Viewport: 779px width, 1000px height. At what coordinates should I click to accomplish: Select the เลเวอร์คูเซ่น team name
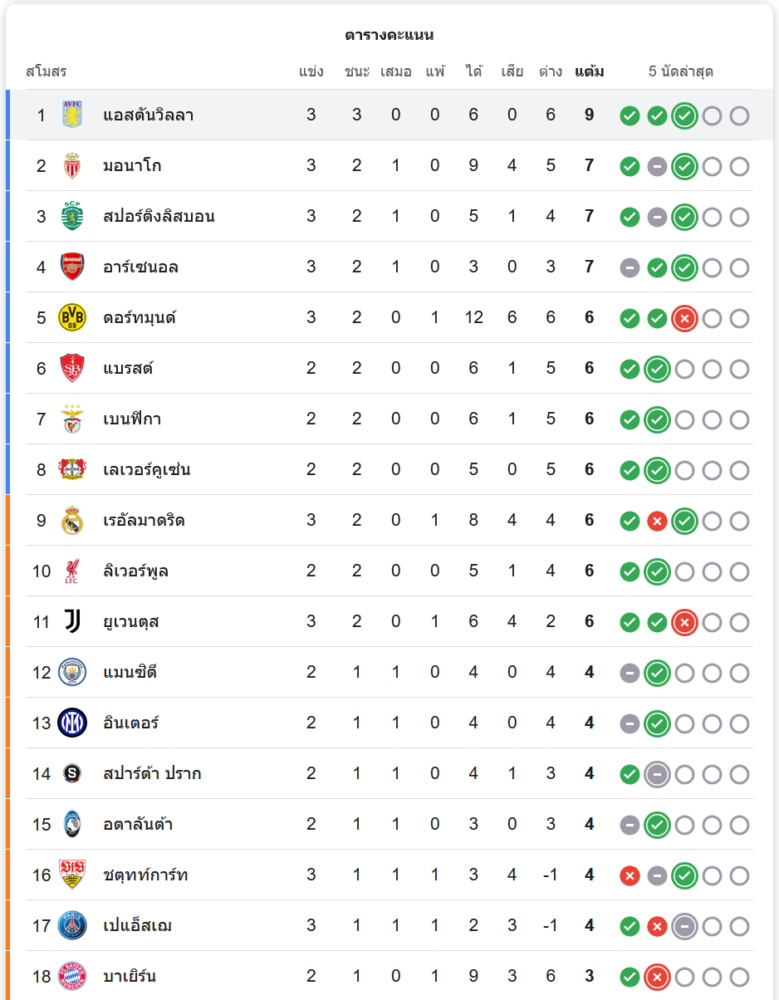pos(147,469)
